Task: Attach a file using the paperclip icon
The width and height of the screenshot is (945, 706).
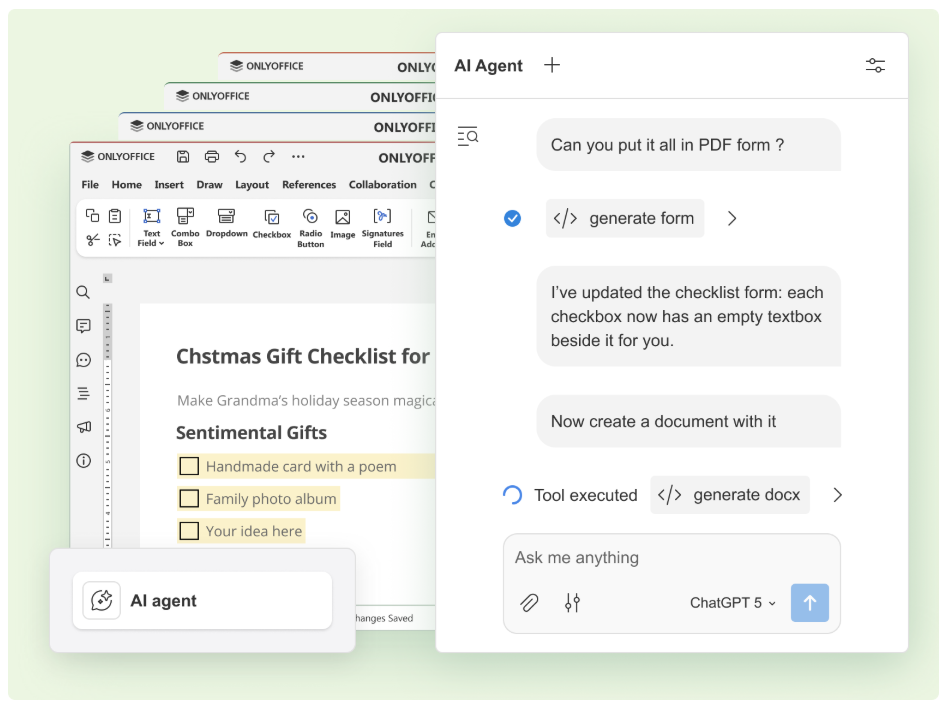Action: click(529, 603)
